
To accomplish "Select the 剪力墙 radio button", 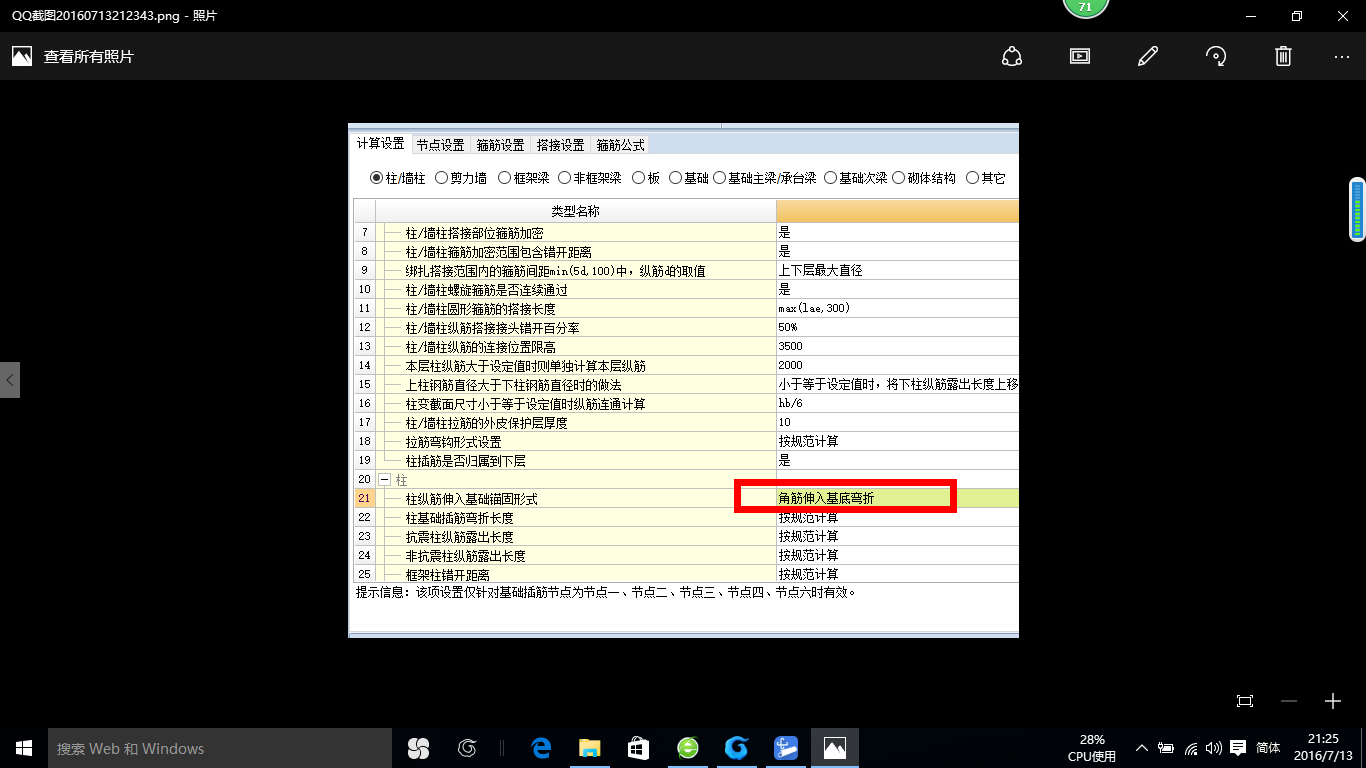I will pos(441,178).
